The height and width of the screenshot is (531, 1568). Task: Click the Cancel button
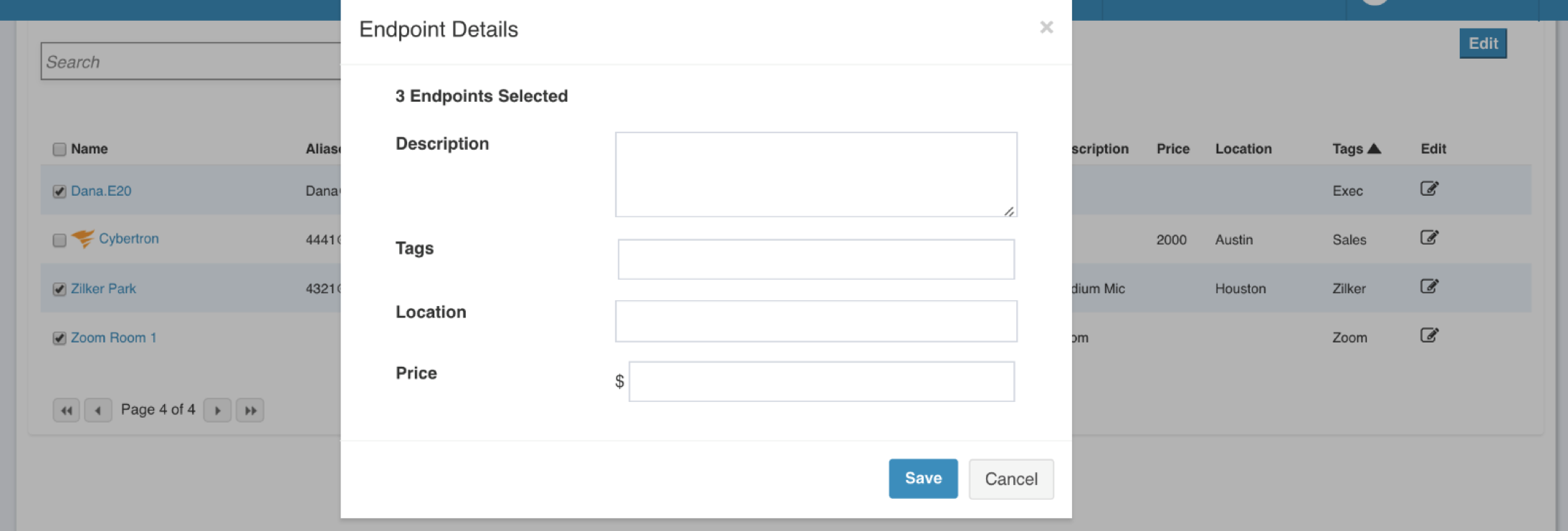(1011, 479)
